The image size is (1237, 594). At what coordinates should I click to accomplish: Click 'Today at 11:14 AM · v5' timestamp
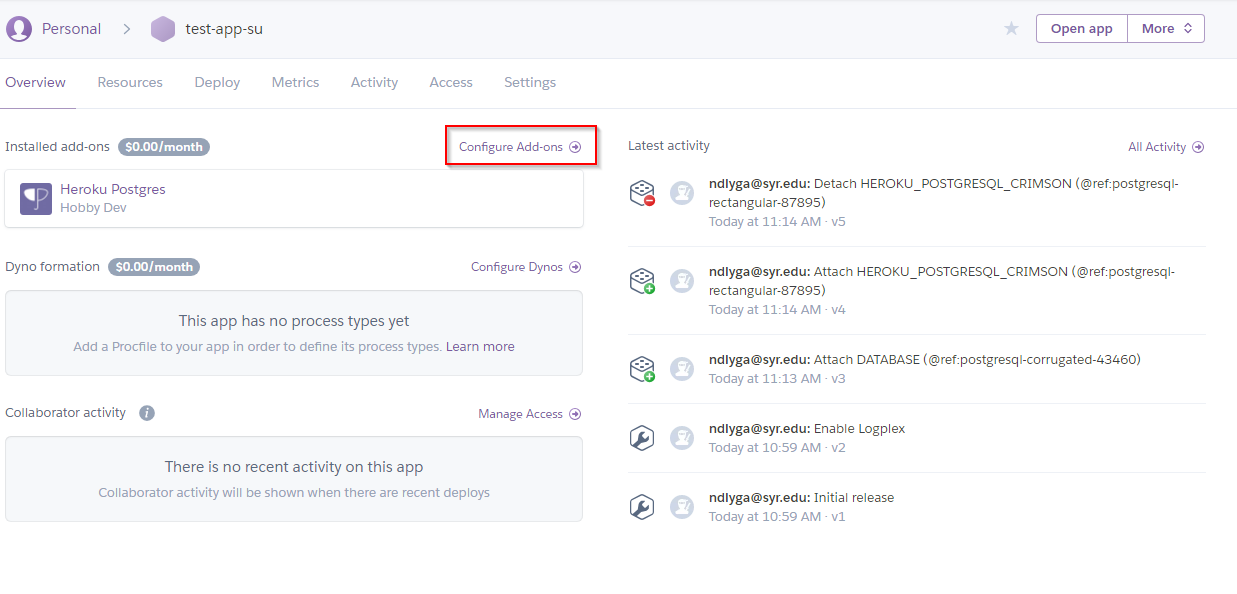coord(777,221)
